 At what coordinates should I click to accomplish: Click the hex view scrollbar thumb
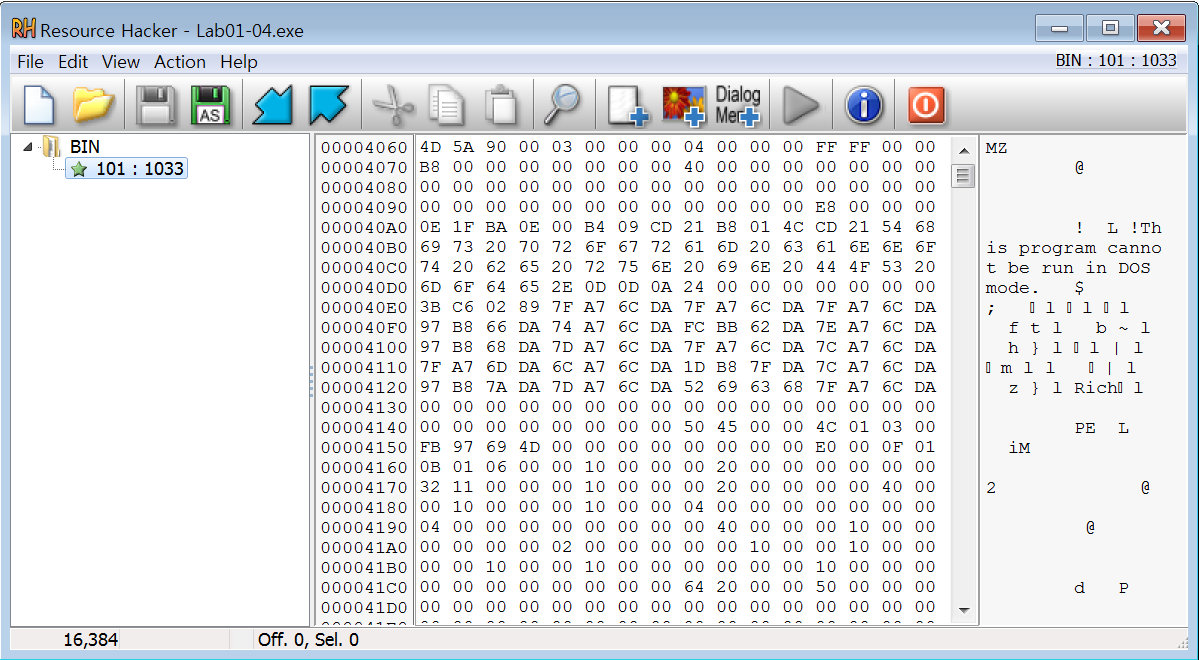pos(964,176)
